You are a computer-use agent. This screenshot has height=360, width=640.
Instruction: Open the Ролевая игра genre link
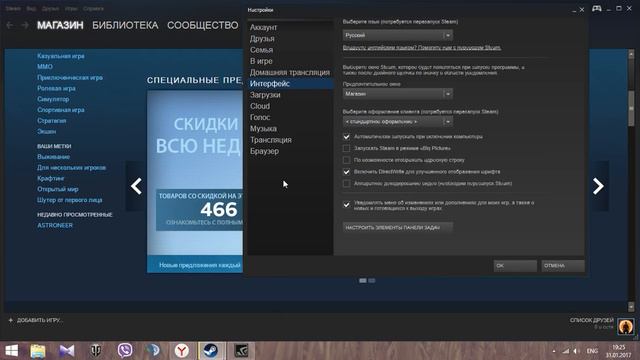(x=56, y=88)
